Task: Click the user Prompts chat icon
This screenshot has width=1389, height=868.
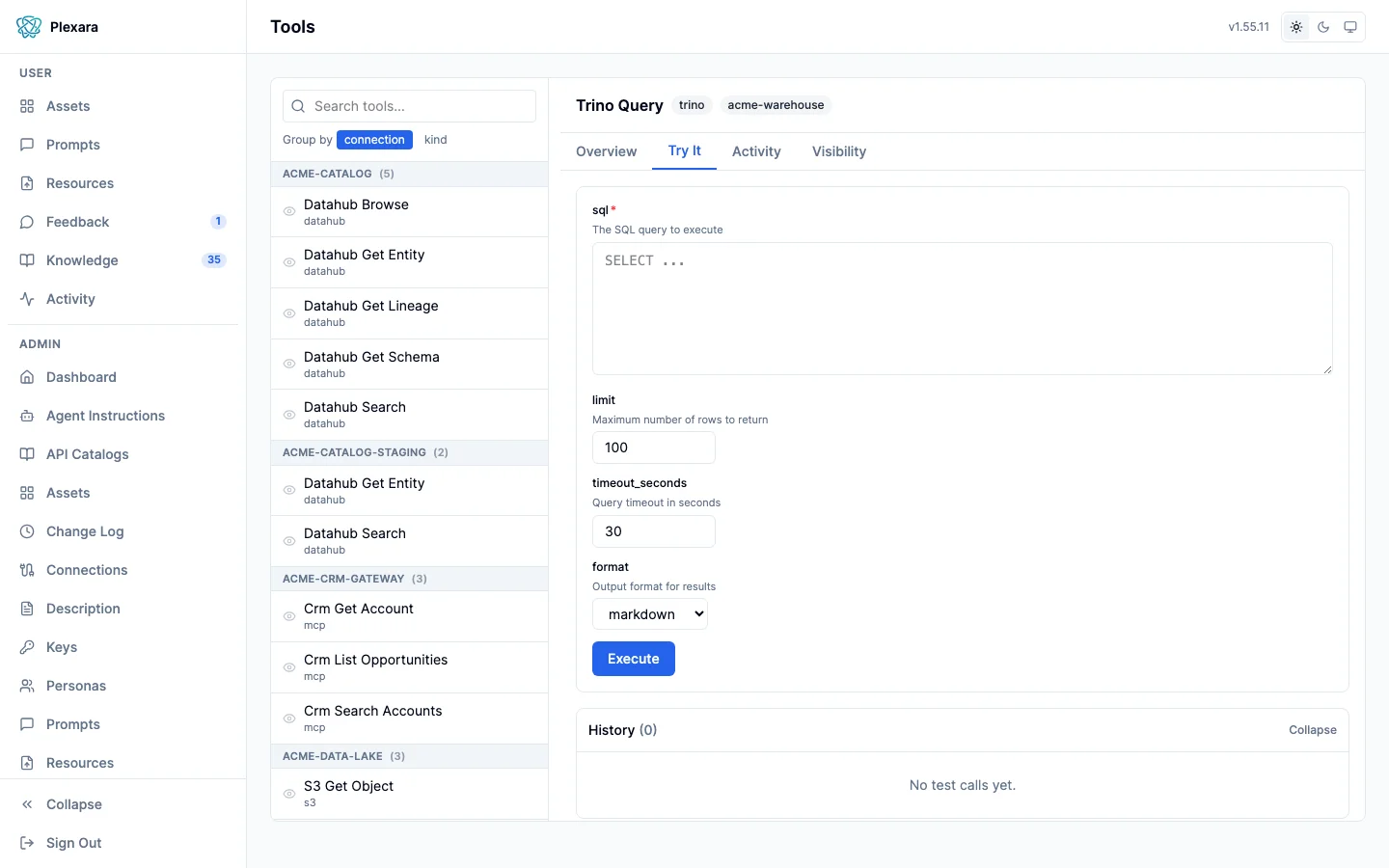Action: click(x=27, y=145)
